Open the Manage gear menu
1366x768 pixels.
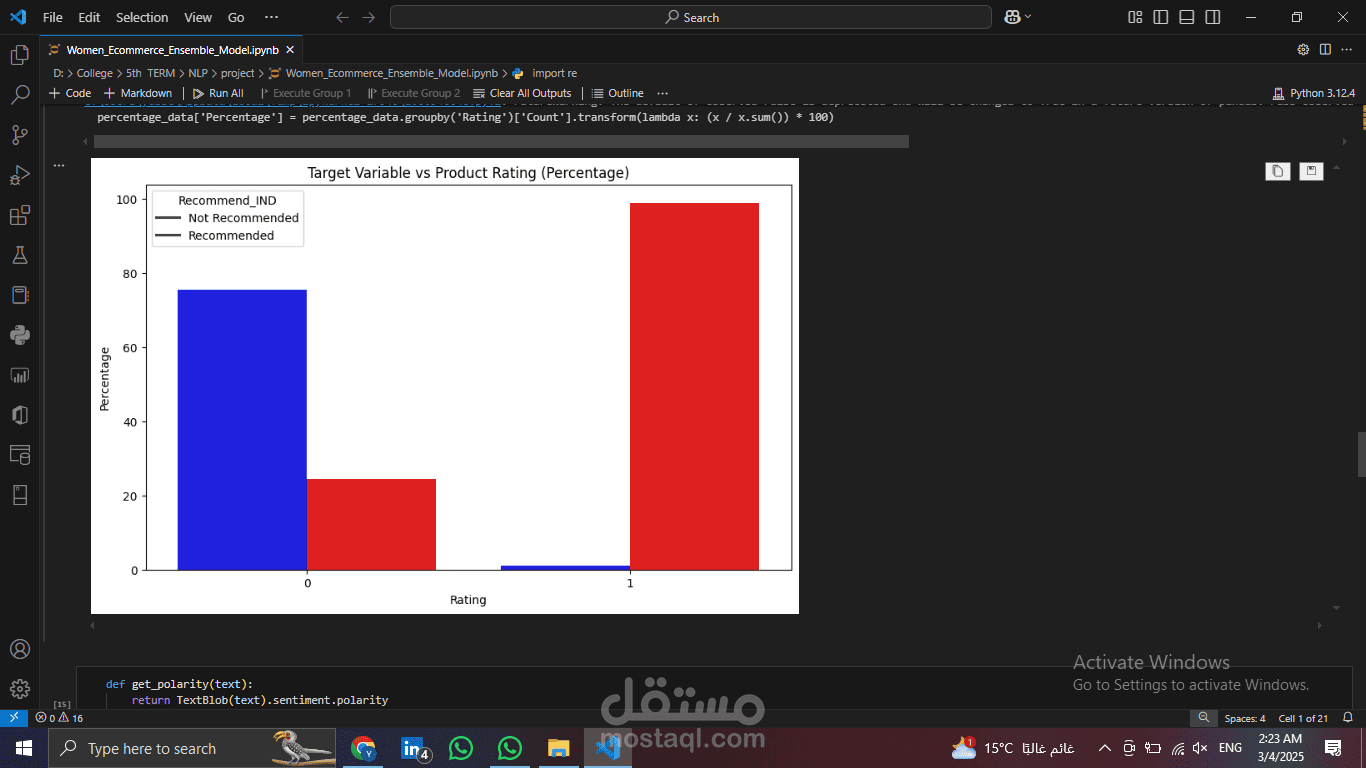pos(19,689)
